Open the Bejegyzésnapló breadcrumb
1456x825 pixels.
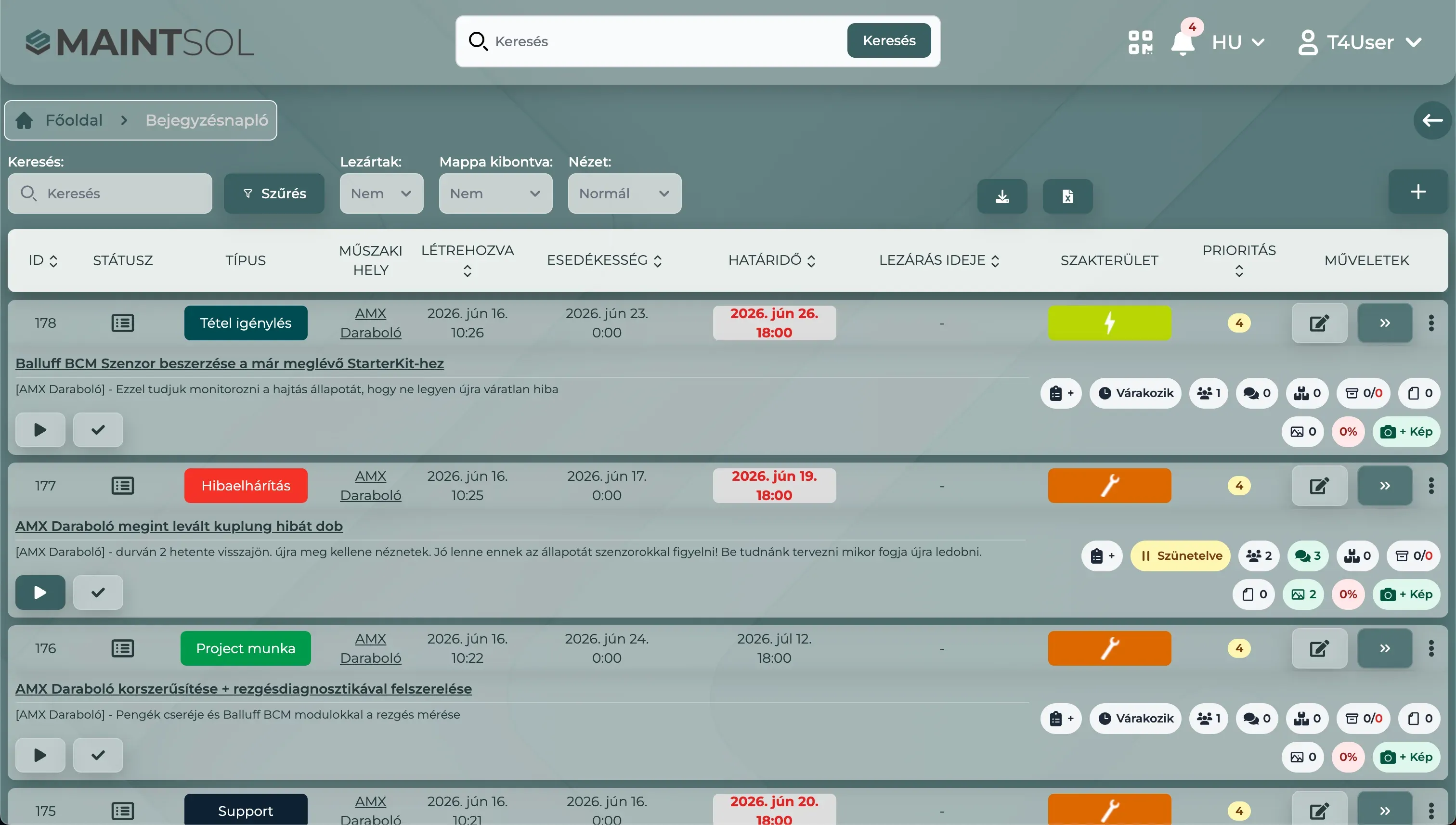(207, 120)
